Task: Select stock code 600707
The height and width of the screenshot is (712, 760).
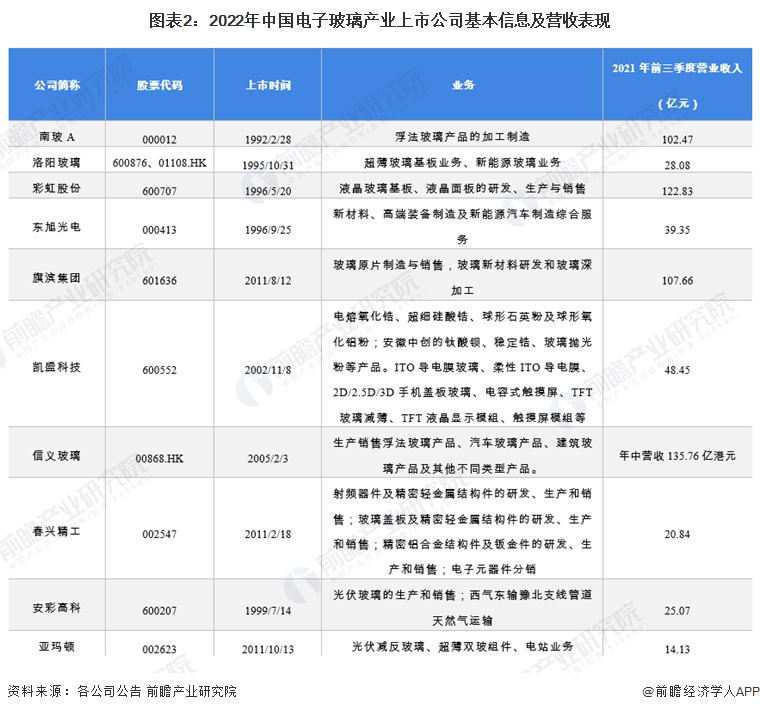Action: (159, 191)
